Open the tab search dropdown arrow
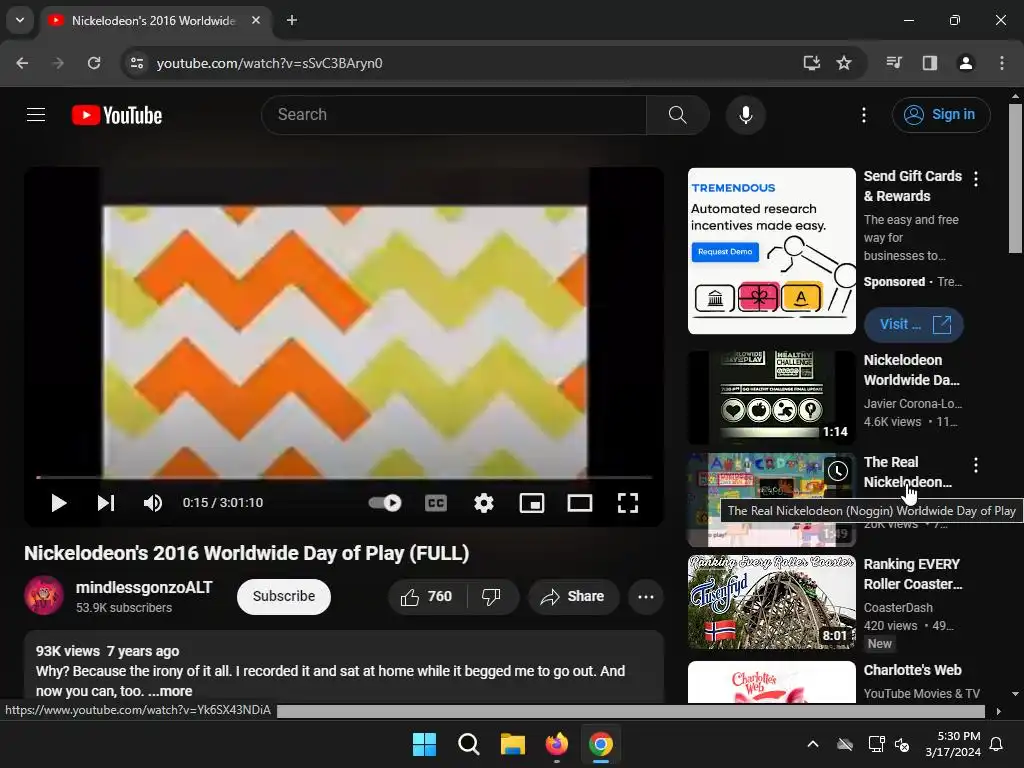Viewport: 1024px width, 768px height. (x=20, y=20)
